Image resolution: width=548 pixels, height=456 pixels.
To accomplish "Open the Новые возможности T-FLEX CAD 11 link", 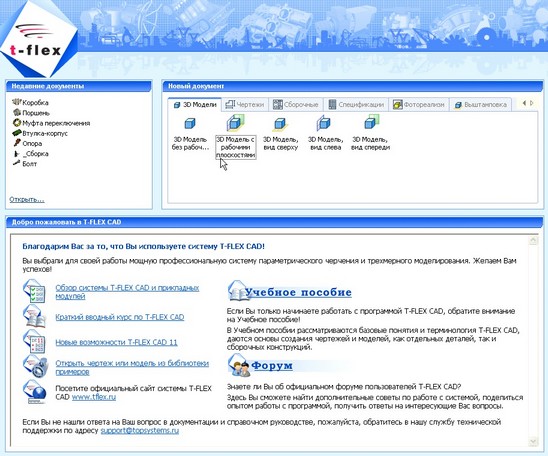I will tap(116, 342).
